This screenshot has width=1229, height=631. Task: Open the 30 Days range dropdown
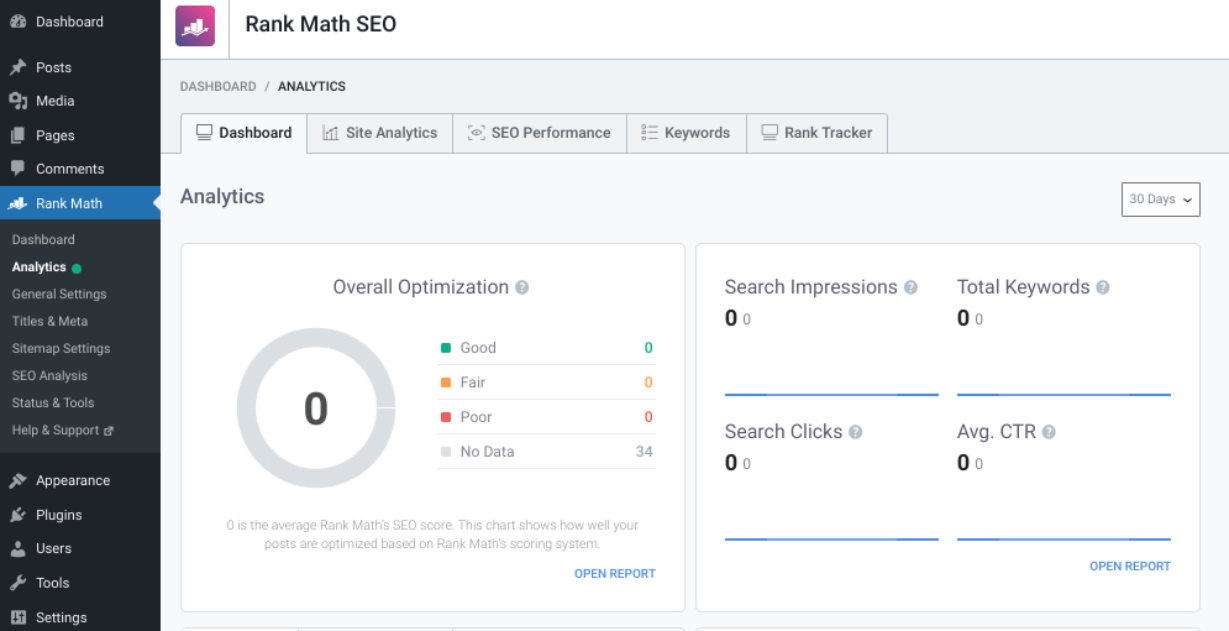(1161, 199)
